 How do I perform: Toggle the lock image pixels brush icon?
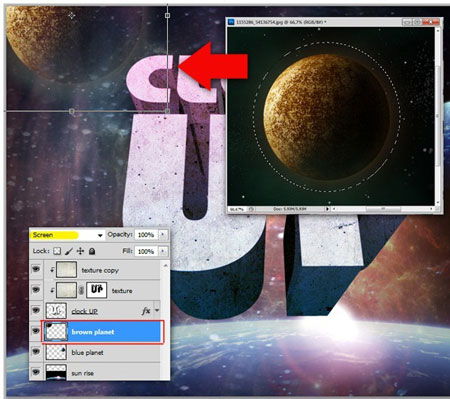coord(69,251)
